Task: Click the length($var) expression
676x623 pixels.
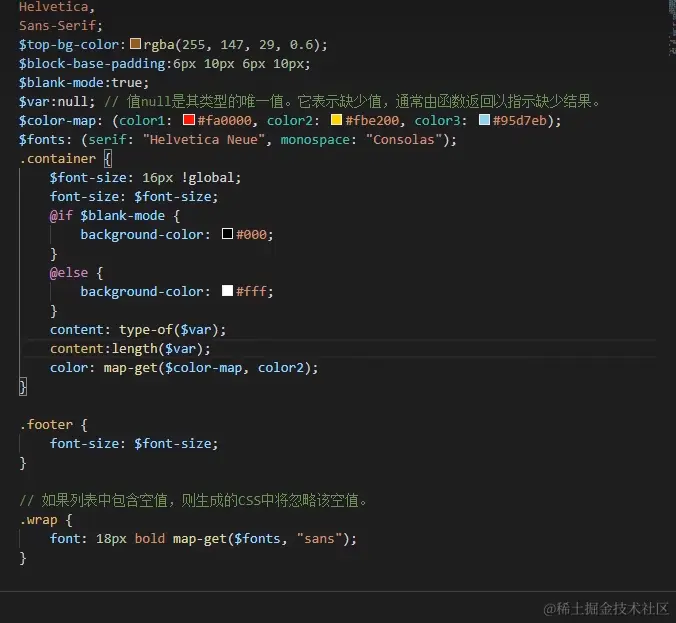Action: pyautogui.click(x=158, y=349)
